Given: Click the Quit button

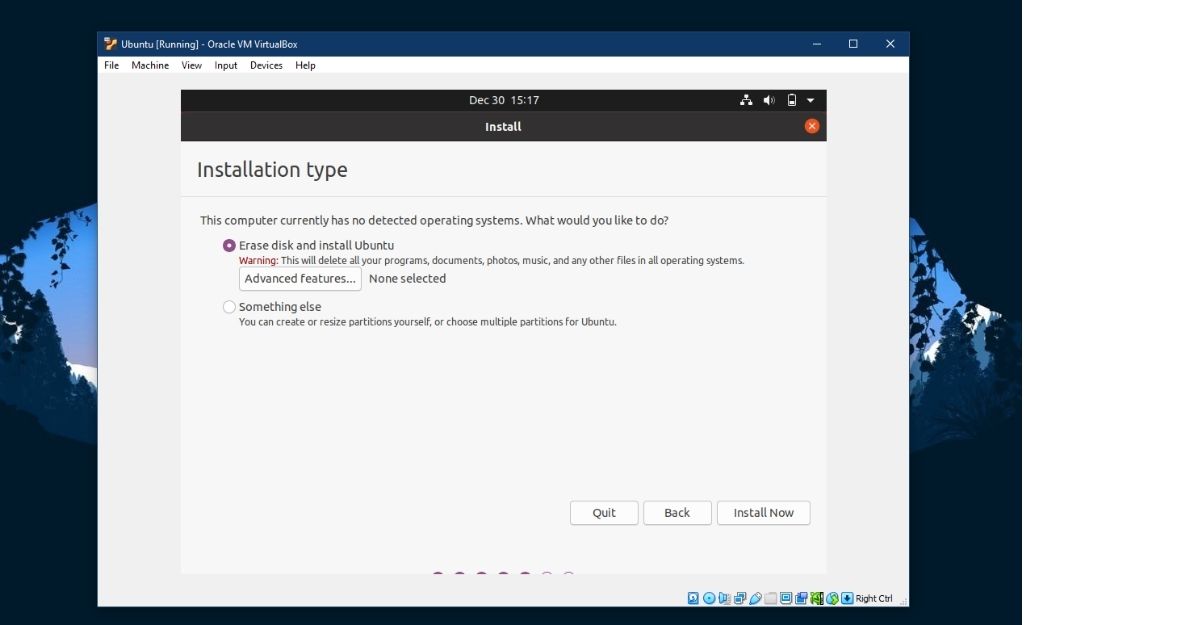Looking at the screenshot, I should coord(604,513).
